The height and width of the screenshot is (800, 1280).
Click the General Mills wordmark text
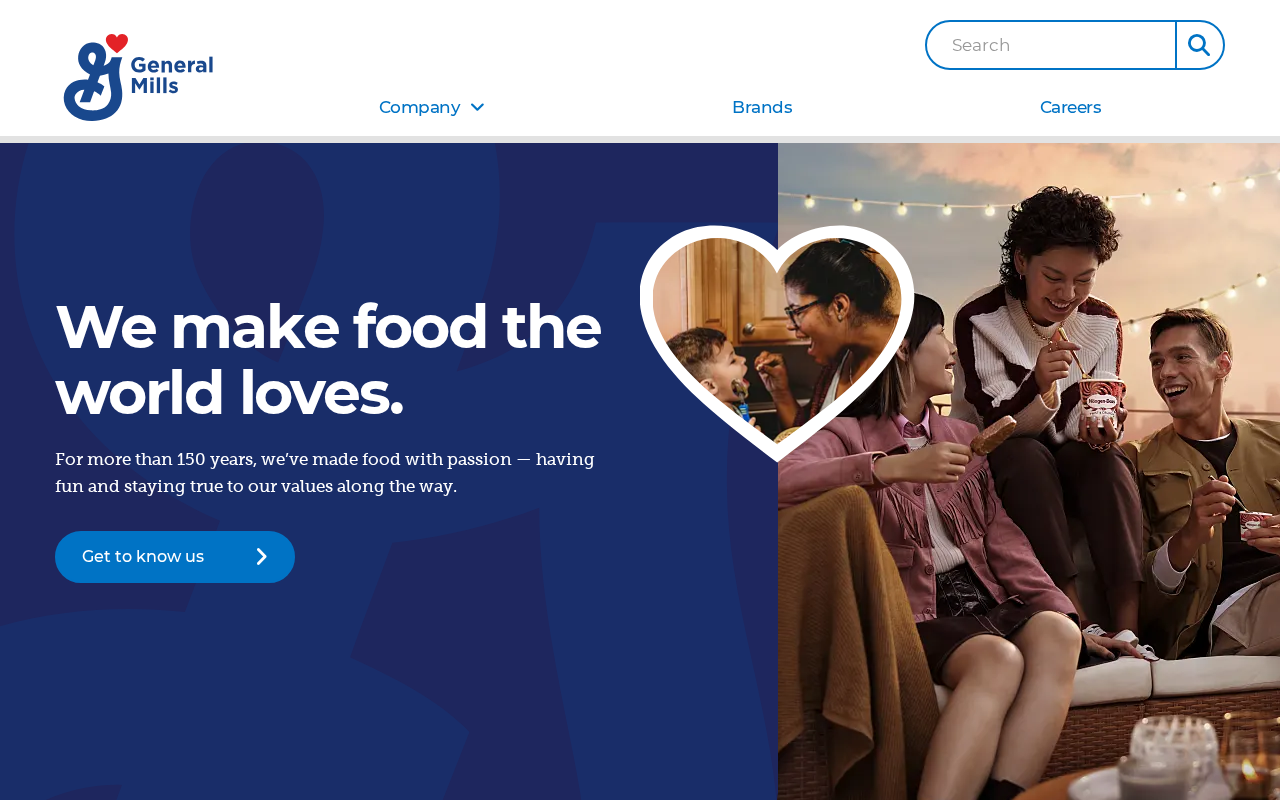click(172, 76)
